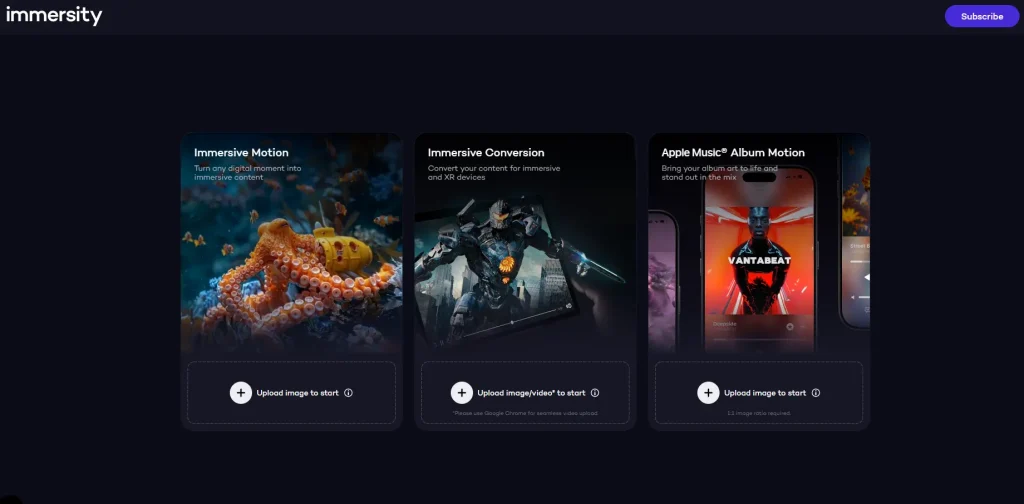Select Upload image to start in Album Motion
1024x504 pixels.
click(765, 393)
